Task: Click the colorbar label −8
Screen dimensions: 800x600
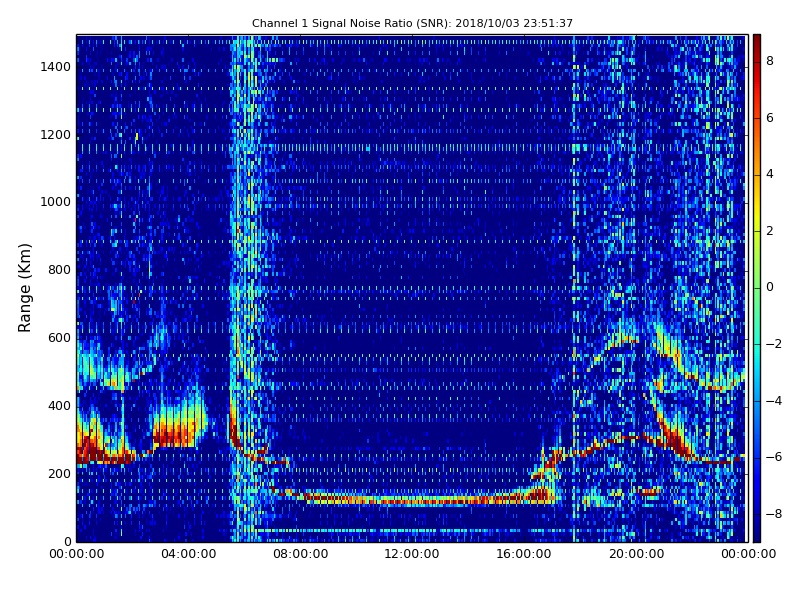Action: 773,514
